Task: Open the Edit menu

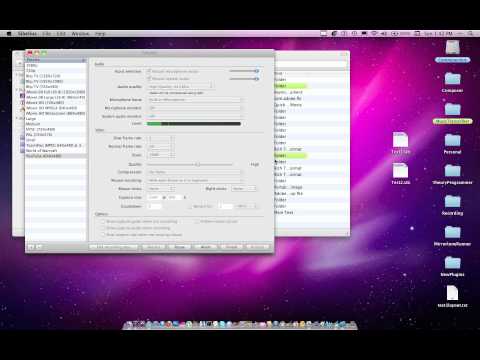Action: coord(61,34)
